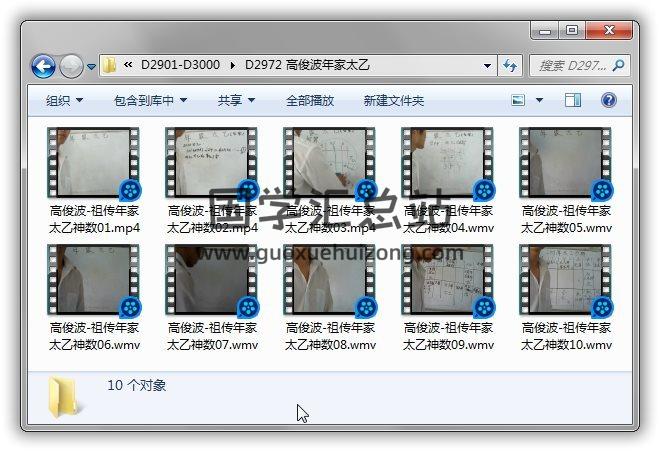Click player badge icon on 太乙神数06.wmv
The height and width of the screenshot is (452, 660).
click(x=130, y=308)
